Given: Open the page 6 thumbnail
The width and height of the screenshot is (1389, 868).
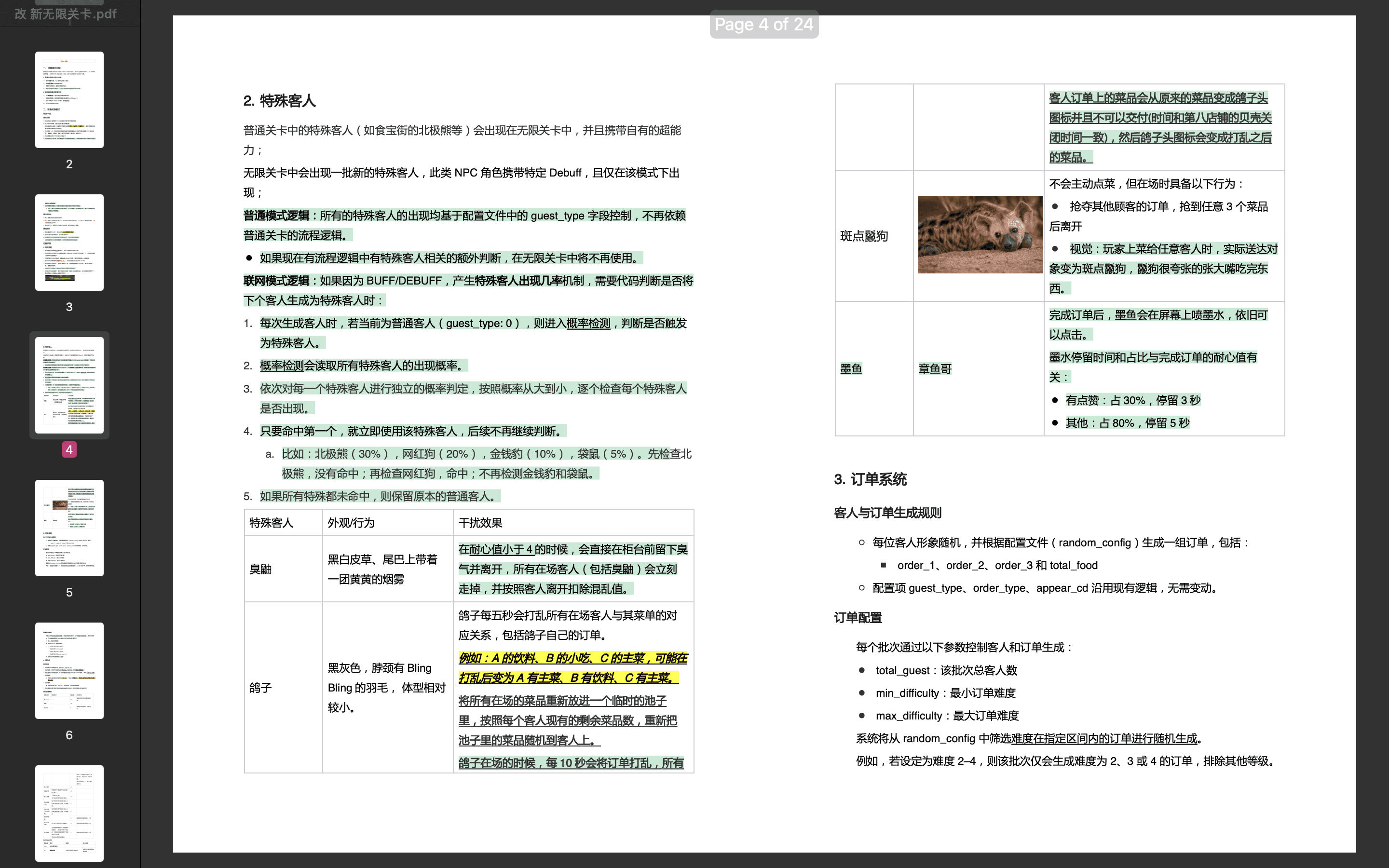Looking at the screenshot, I should pyautogui.click(x=69, y=670).
